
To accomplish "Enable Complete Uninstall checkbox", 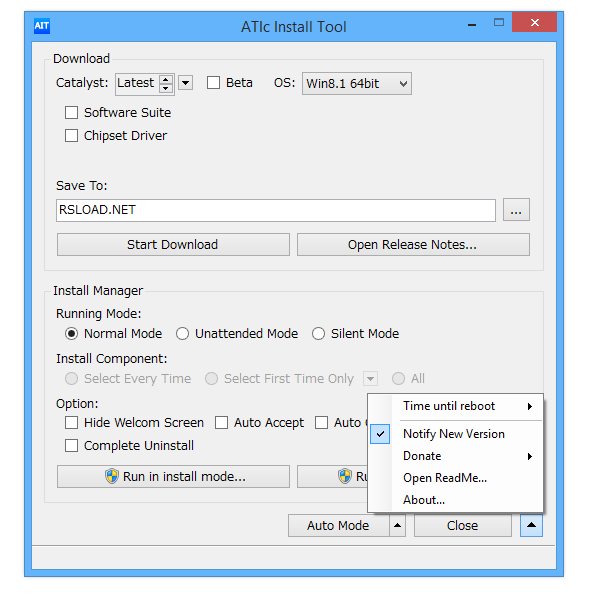I will click(x=71, y=446).
